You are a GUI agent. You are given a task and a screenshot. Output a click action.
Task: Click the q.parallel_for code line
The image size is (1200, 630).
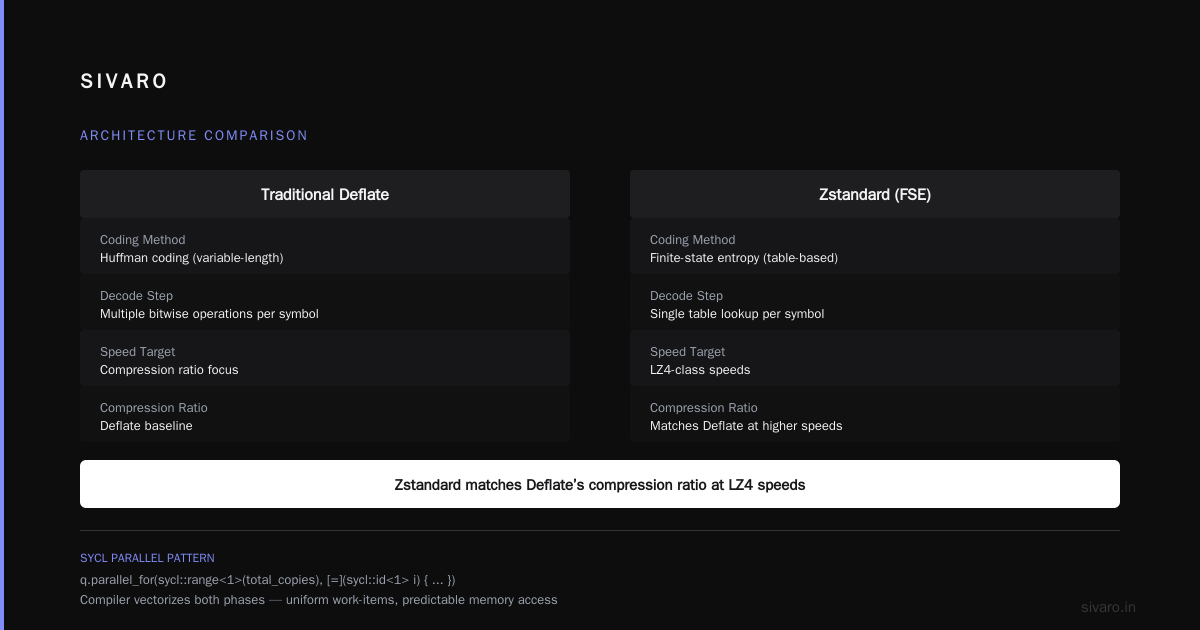(268, 579)
